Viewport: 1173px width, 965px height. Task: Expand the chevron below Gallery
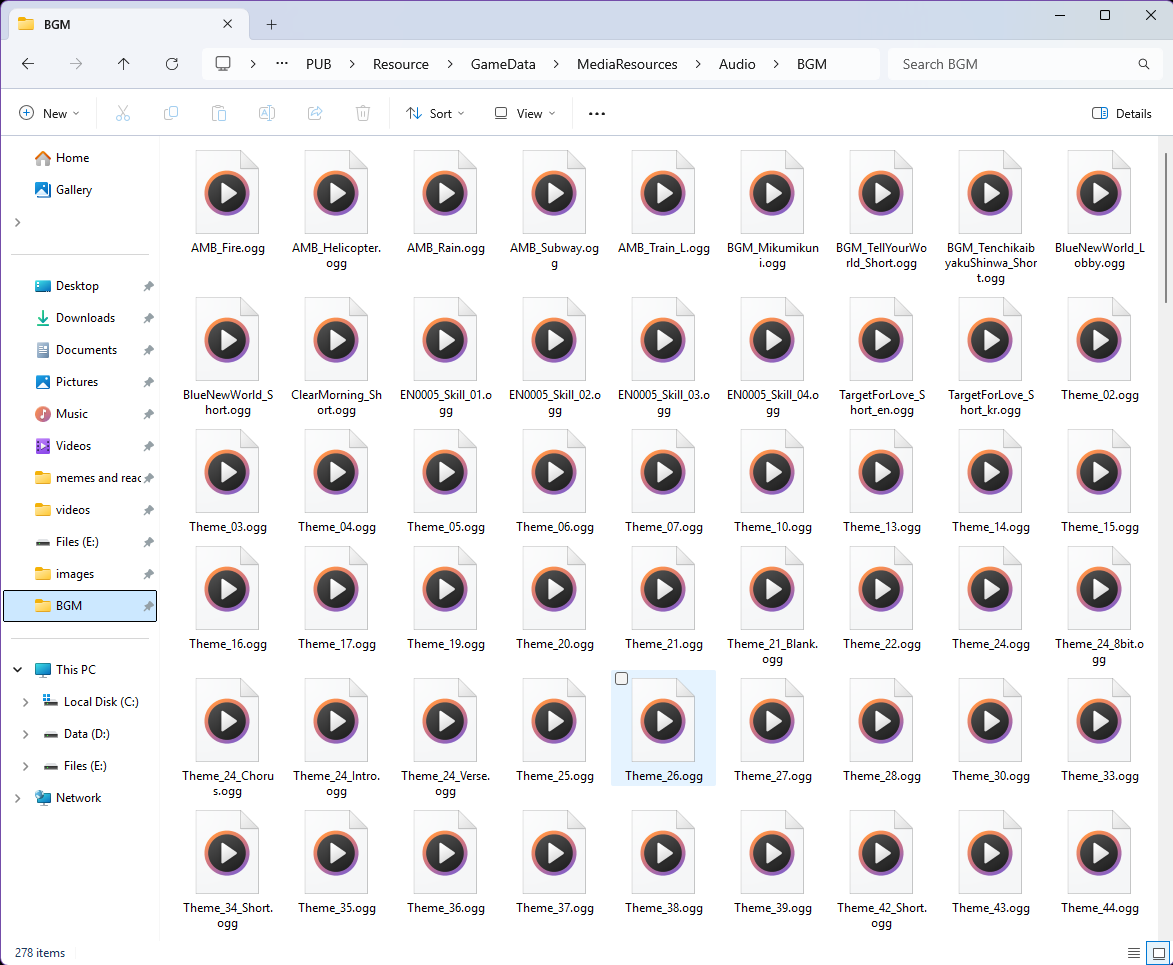(18, 222)
